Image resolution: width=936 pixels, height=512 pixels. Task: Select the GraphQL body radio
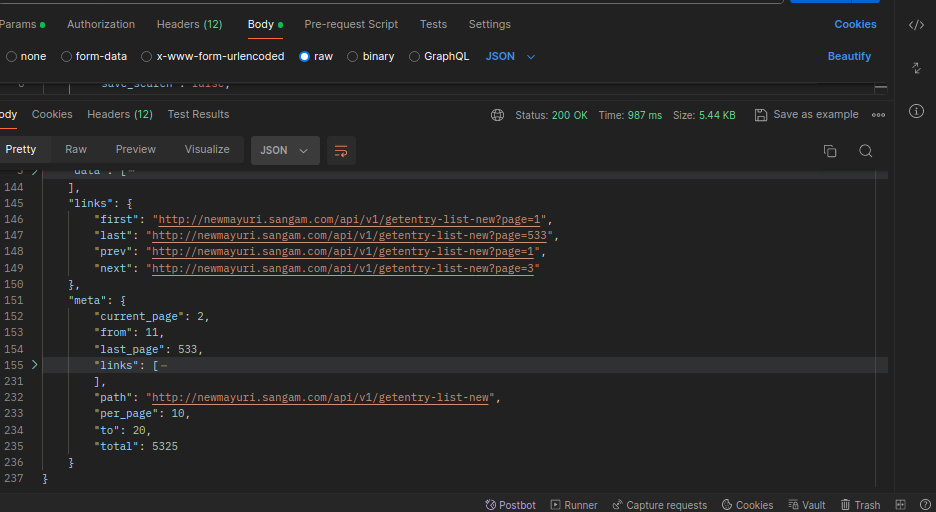click(414, 57)
